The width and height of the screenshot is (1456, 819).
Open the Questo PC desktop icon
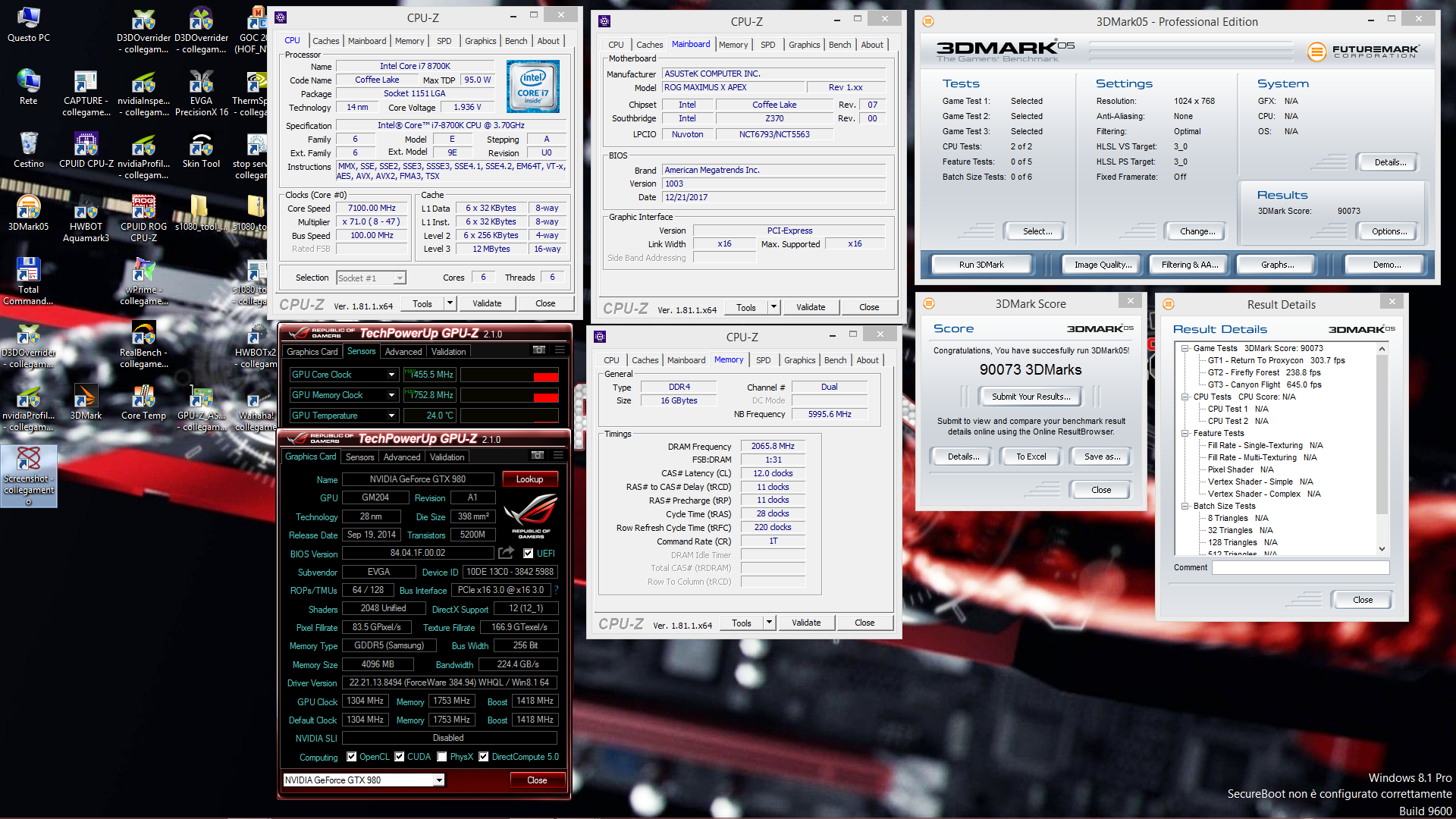click(x=29, y=24)
